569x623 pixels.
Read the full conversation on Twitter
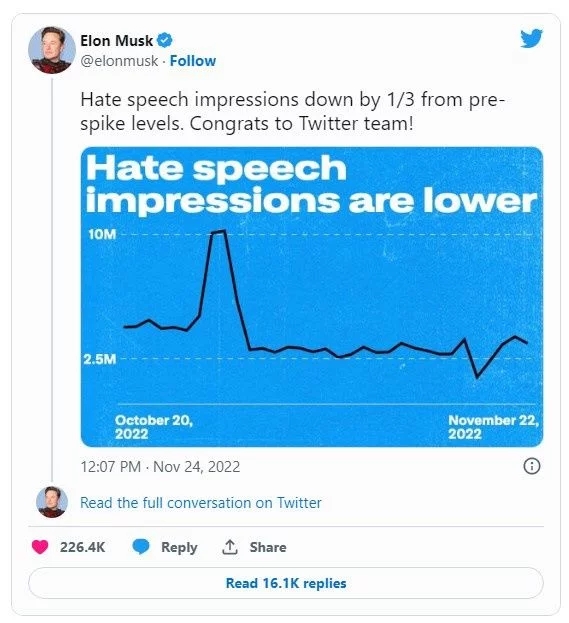point(201,503)
